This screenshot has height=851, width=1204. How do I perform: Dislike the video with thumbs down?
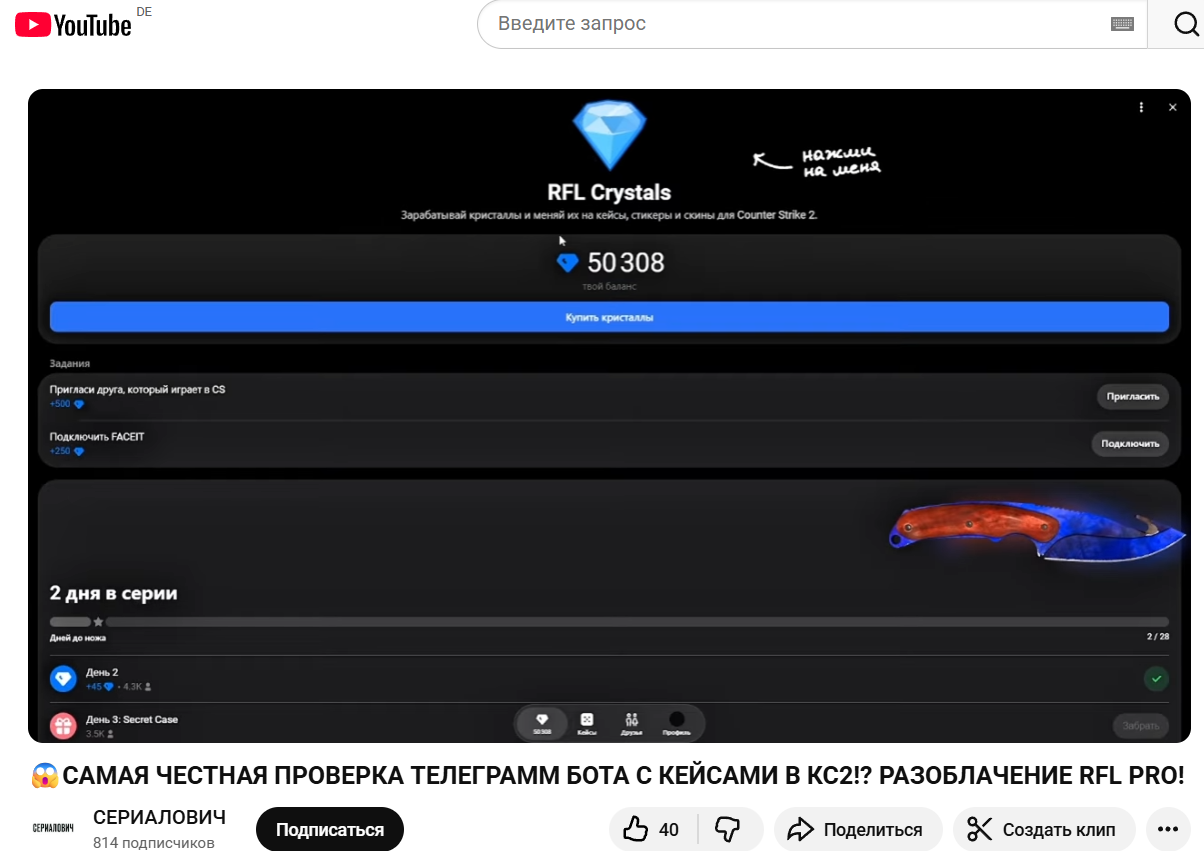click(728, 829)
